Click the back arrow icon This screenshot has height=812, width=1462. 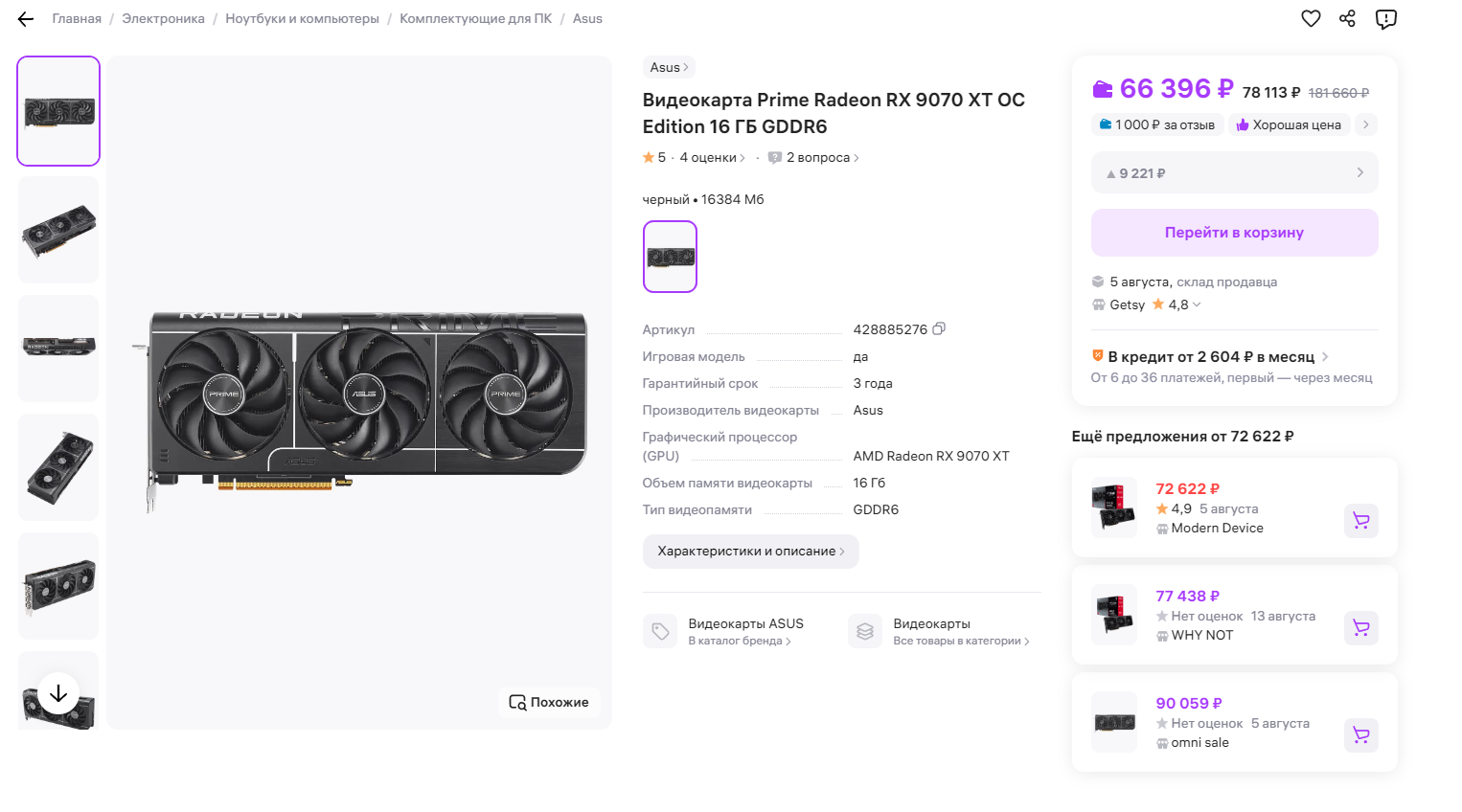pos(26,19)
